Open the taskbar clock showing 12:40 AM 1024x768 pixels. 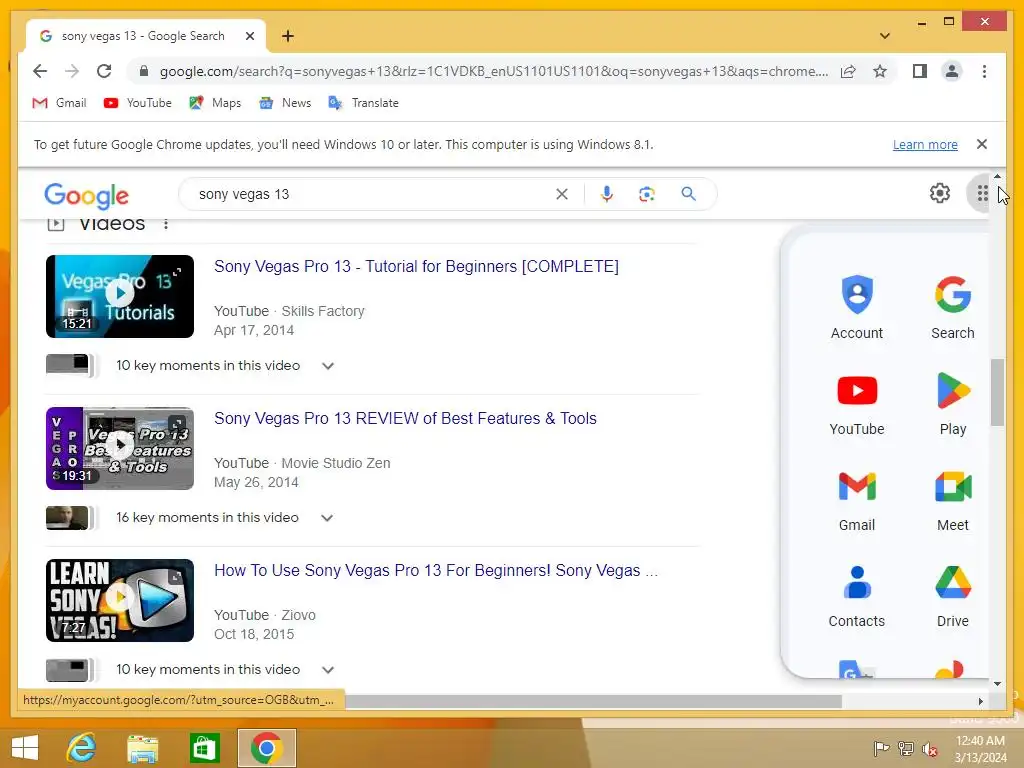(x=980, y=748)
